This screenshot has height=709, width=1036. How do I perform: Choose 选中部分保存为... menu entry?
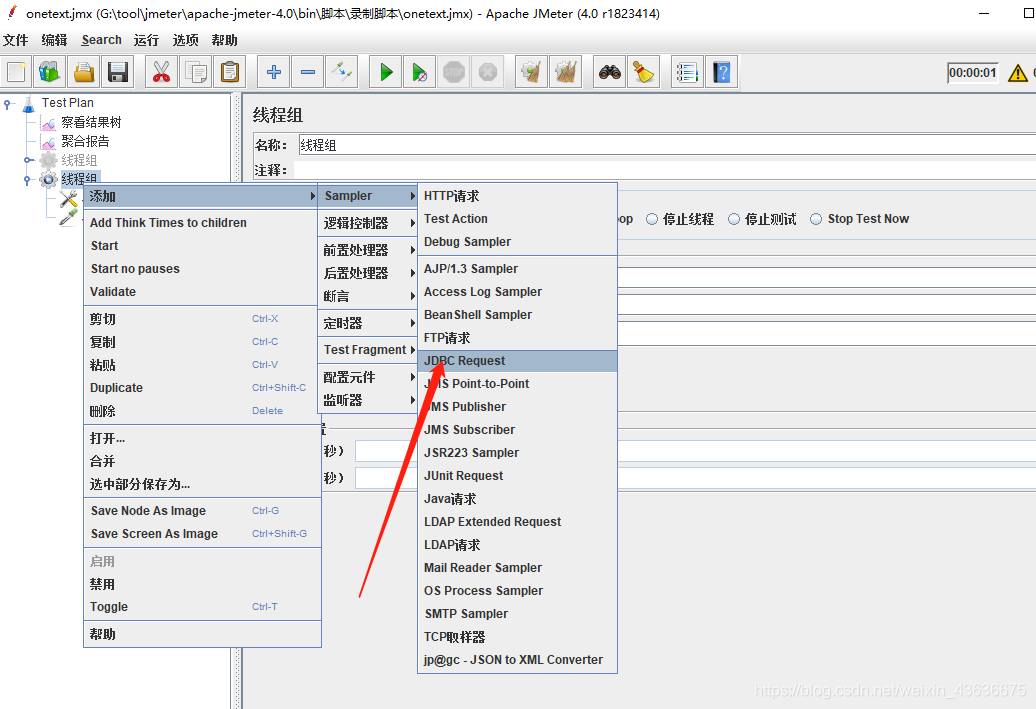click(x=202, y=484)
